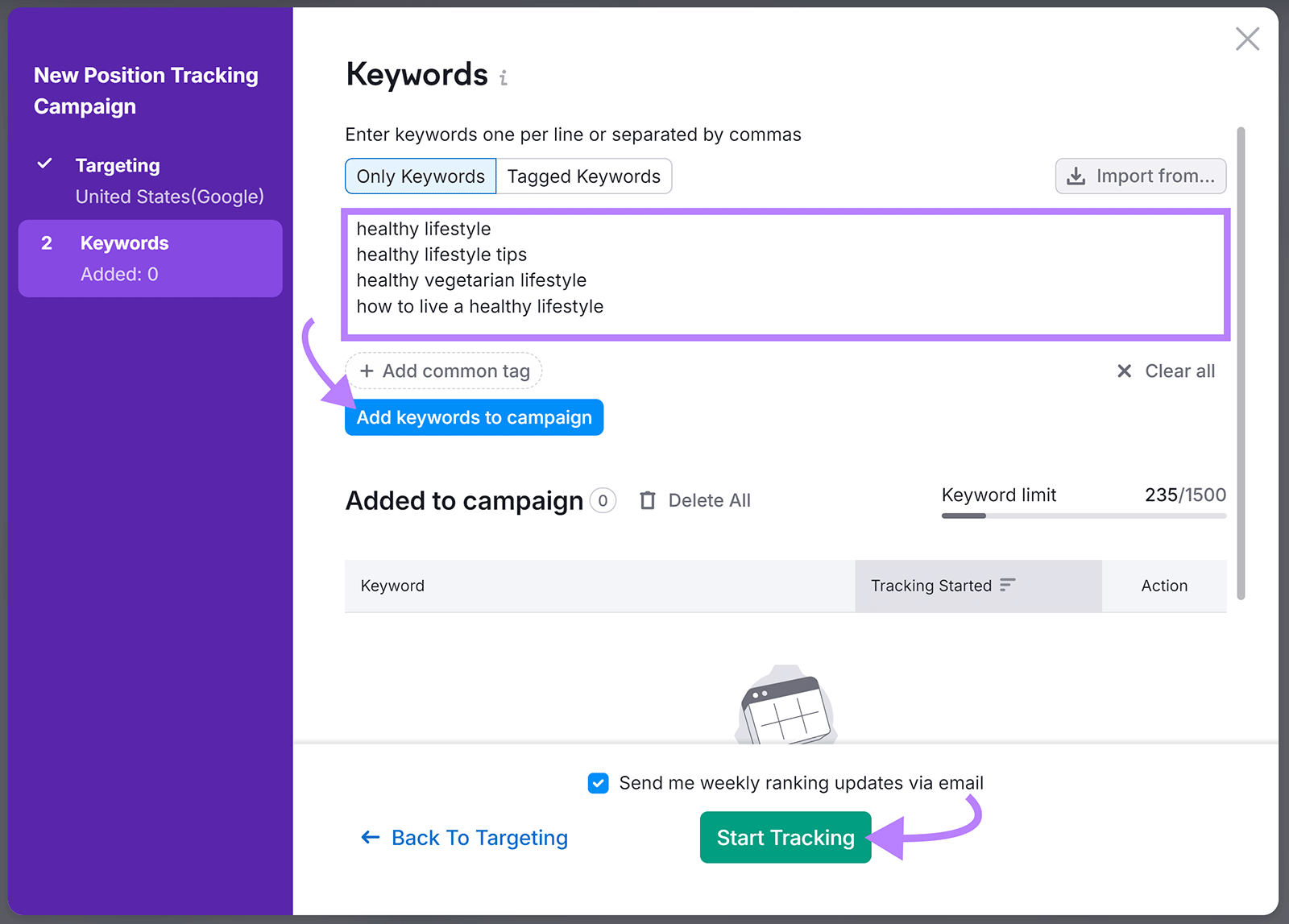The image size is (1289, 924).
Task: Uncheck weekly ranking updates via email
Action: (x=598, y=782)
